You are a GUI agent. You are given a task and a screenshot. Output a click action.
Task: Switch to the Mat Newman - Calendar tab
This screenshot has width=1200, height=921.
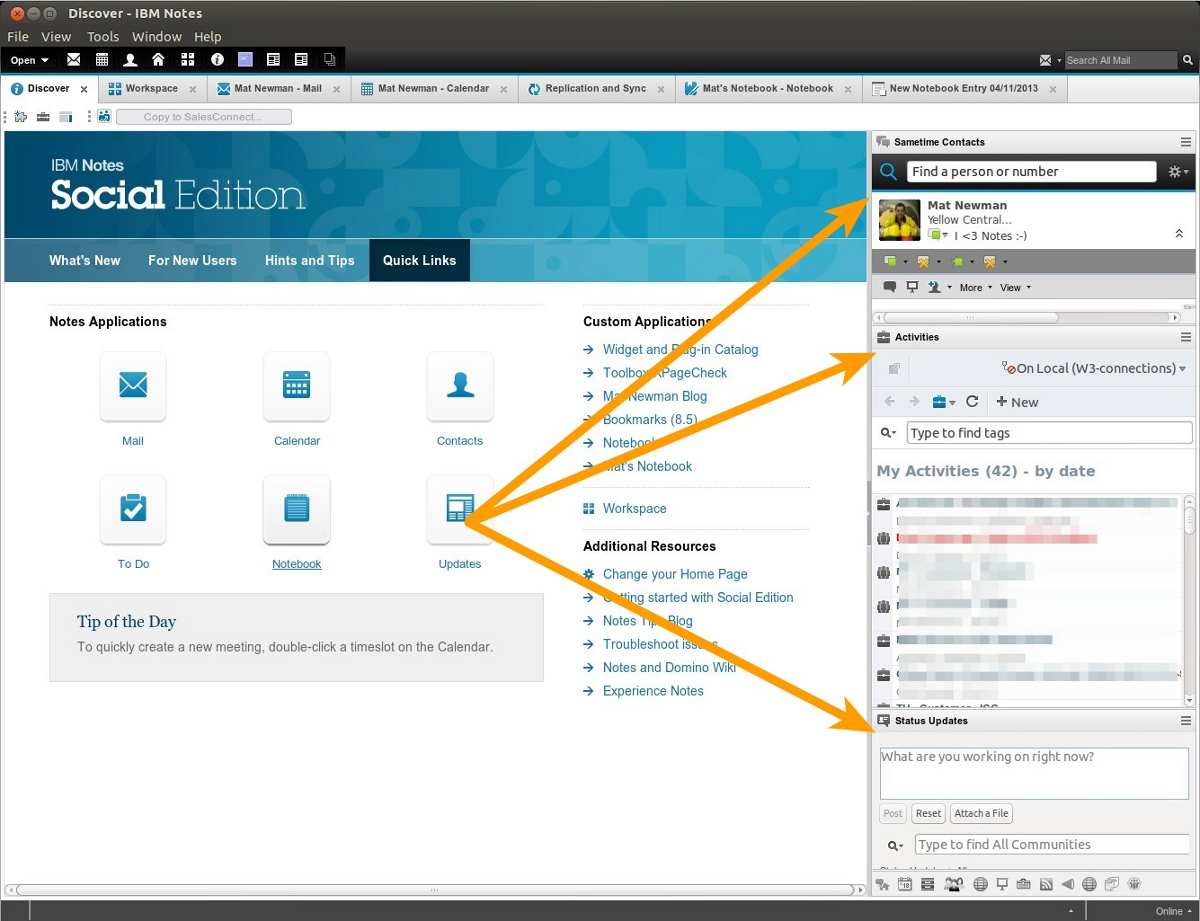click(x=432, y=88)
